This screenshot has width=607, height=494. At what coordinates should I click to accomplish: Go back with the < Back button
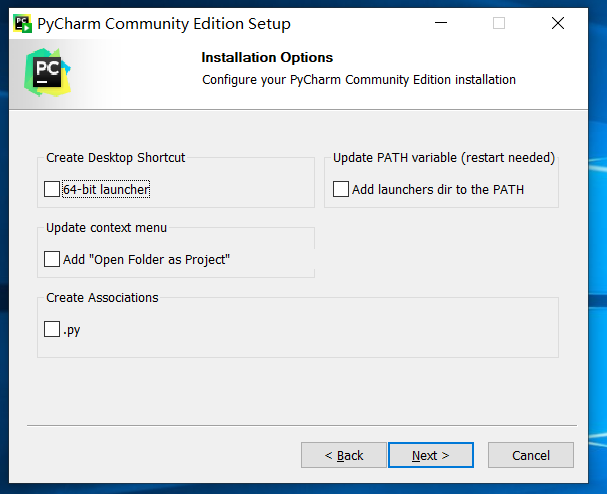pyautogui.click(x=344, y=455)
